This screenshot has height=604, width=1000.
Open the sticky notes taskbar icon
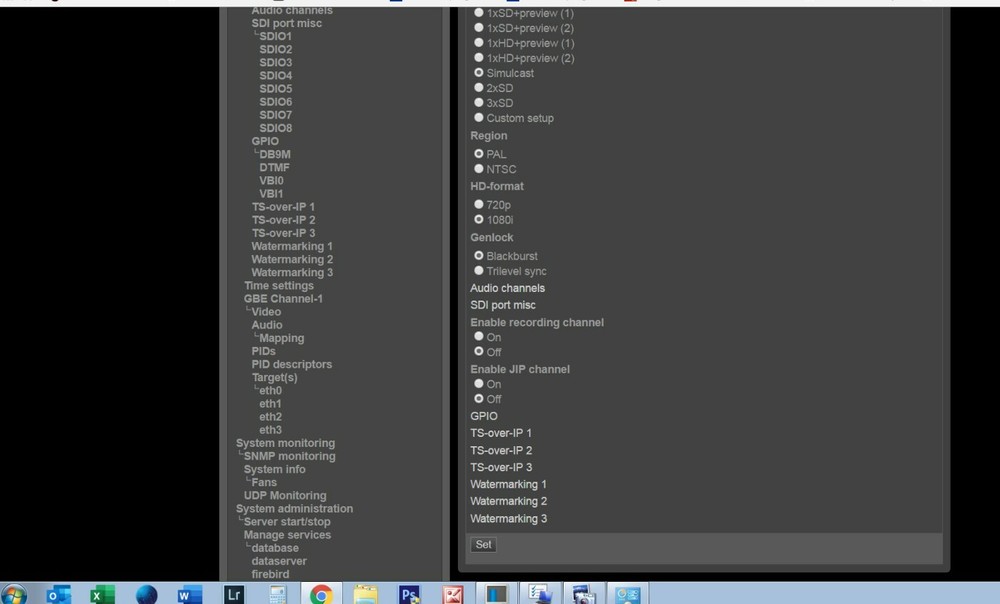(x=365, y=594)
